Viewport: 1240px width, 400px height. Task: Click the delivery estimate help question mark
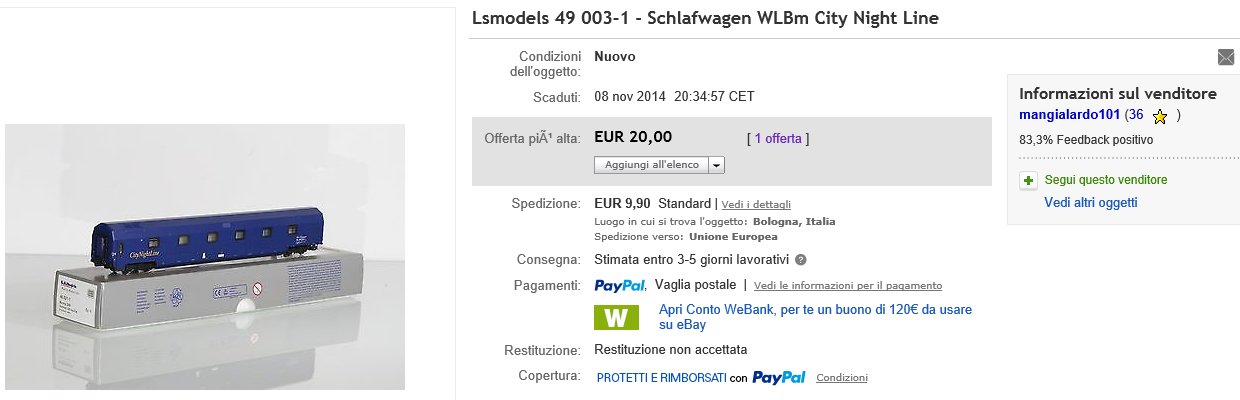coord(801,260)
